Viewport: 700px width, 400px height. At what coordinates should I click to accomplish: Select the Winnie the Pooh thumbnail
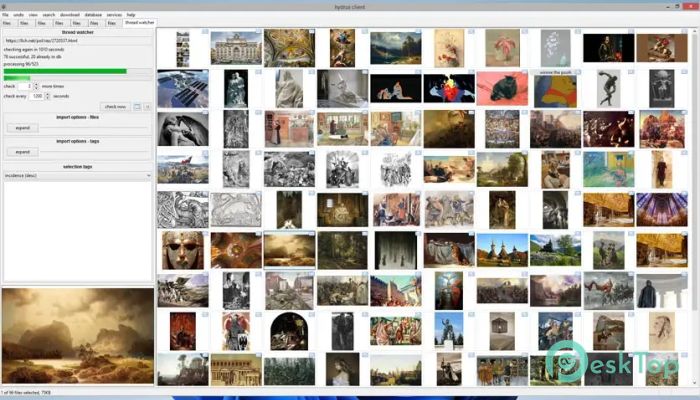555,89
